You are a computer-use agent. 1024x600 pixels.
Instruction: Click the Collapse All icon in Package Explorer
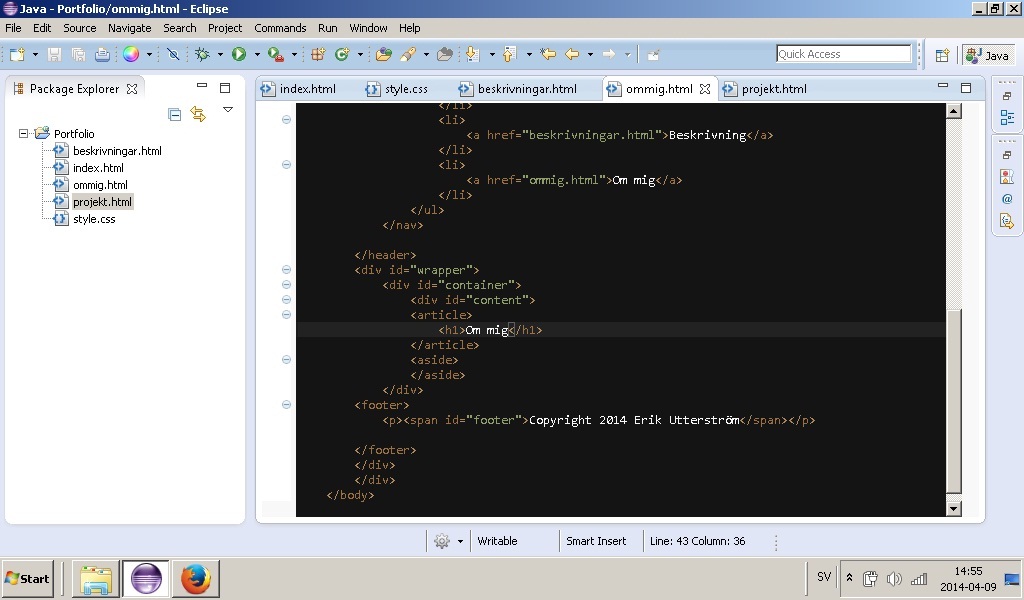click(175, 114)
